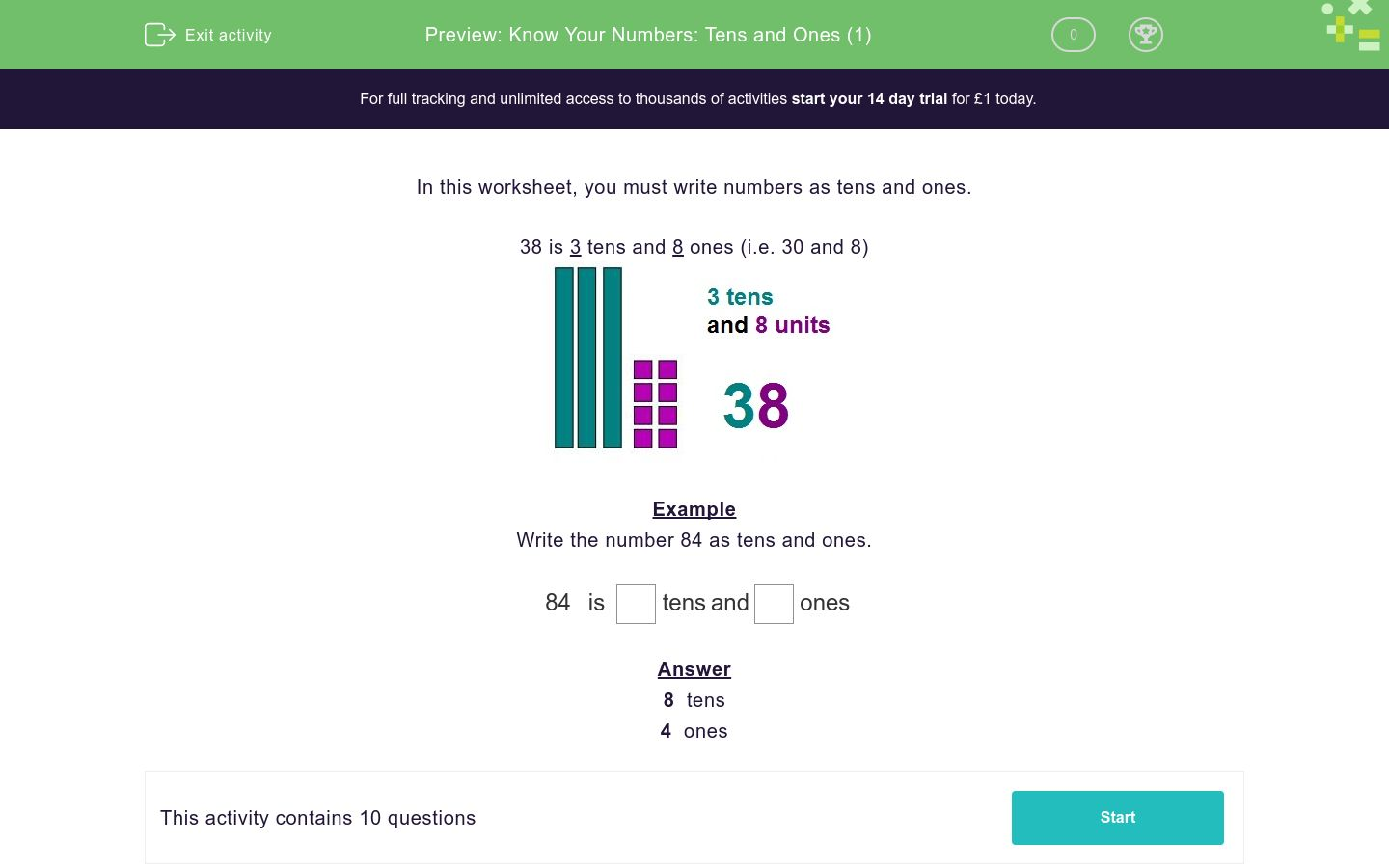The width and height of the screenshot is (1389, 868).
Task: Click the circle around the trophy symbol
Action: coord(1146,35)
